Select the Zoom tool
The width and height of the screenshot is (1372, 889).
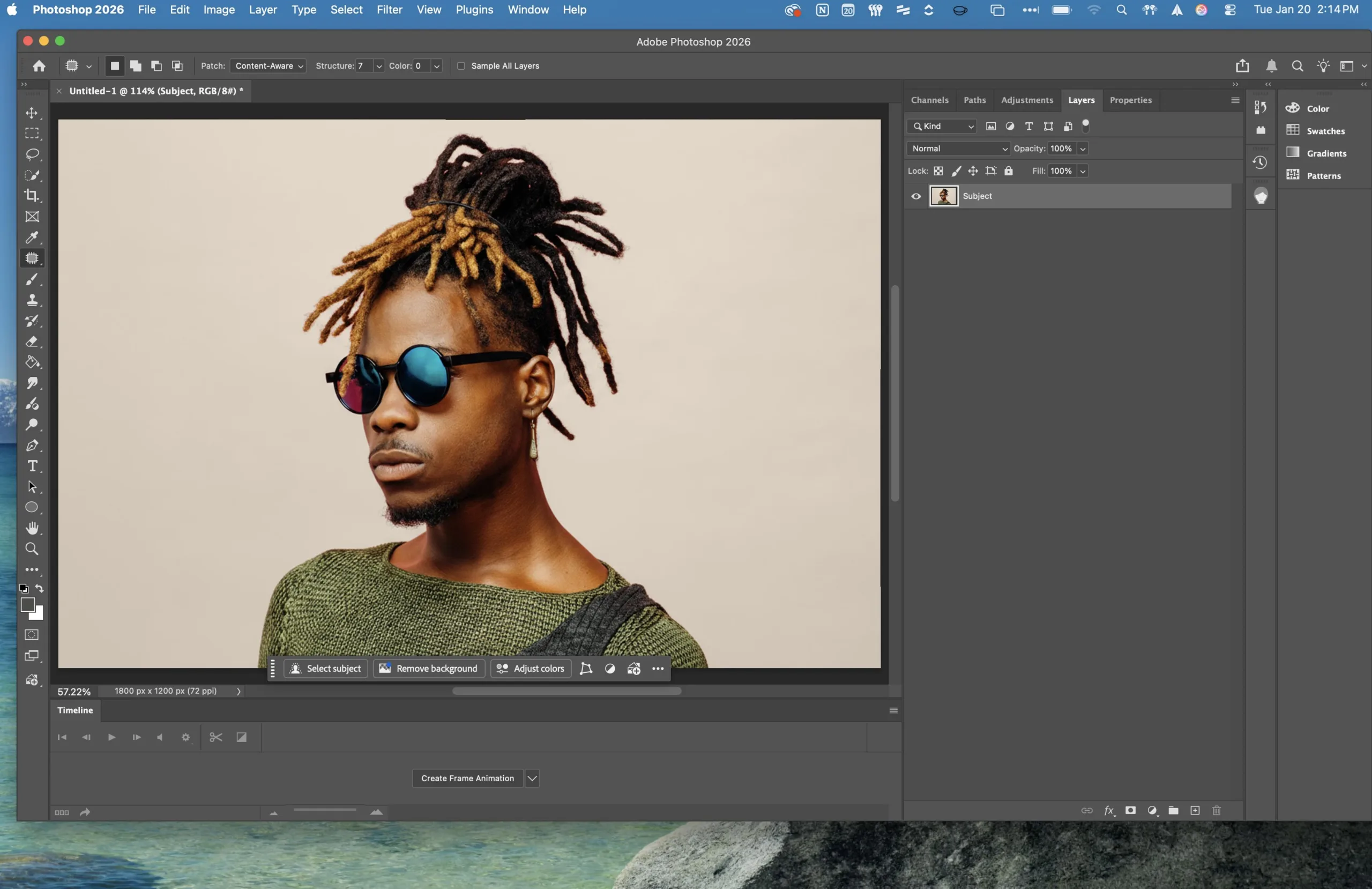(x=32, y=549)
